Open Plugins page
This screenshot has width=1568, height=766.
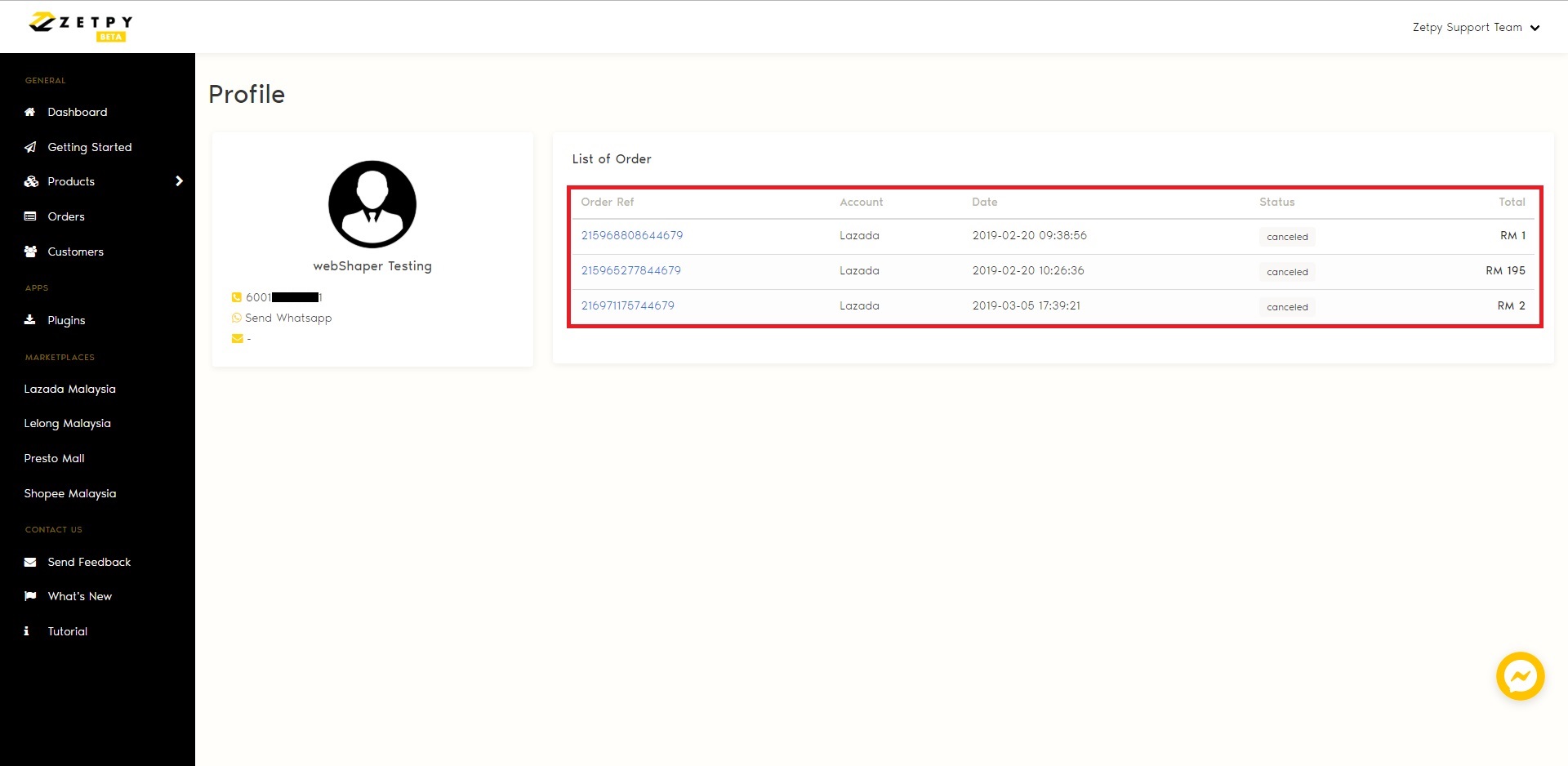(x=66, y=320)
